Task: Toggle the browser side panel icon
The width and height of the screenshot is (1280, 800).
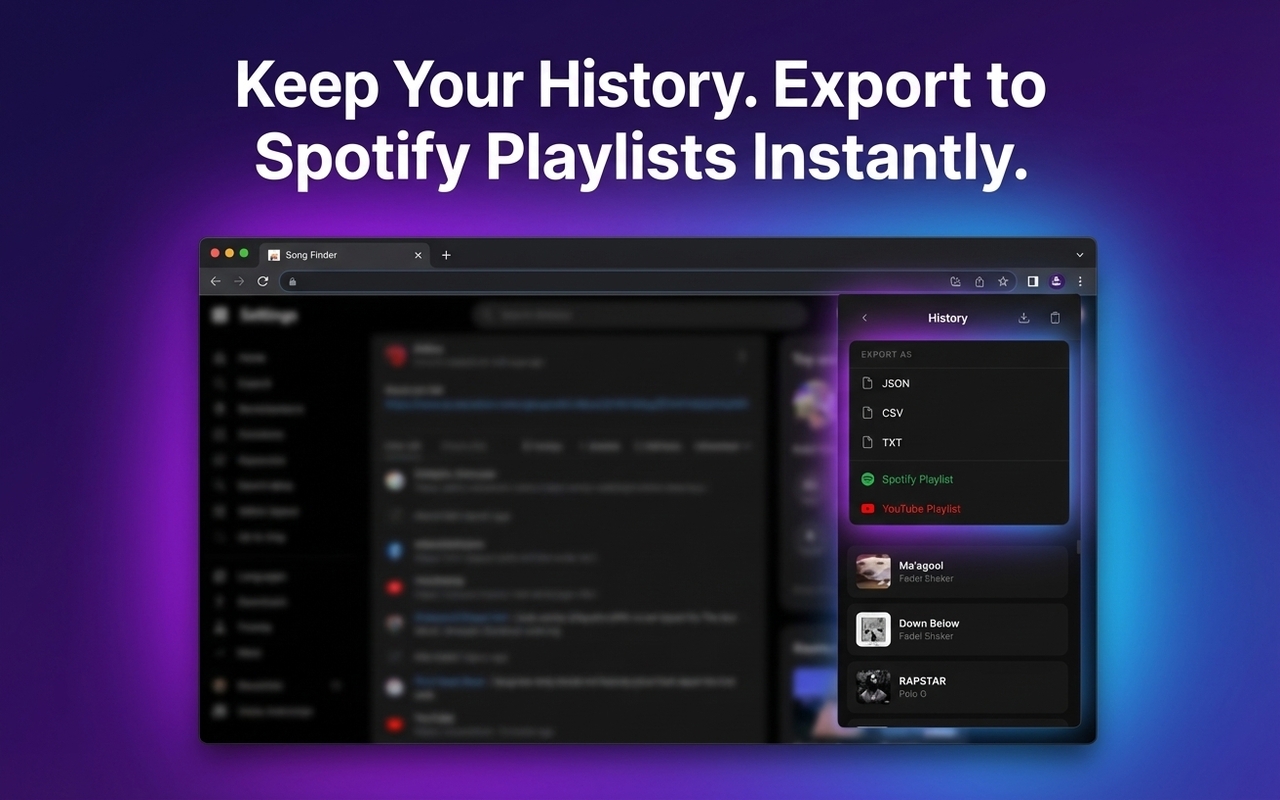Action: pos(1033,282)
